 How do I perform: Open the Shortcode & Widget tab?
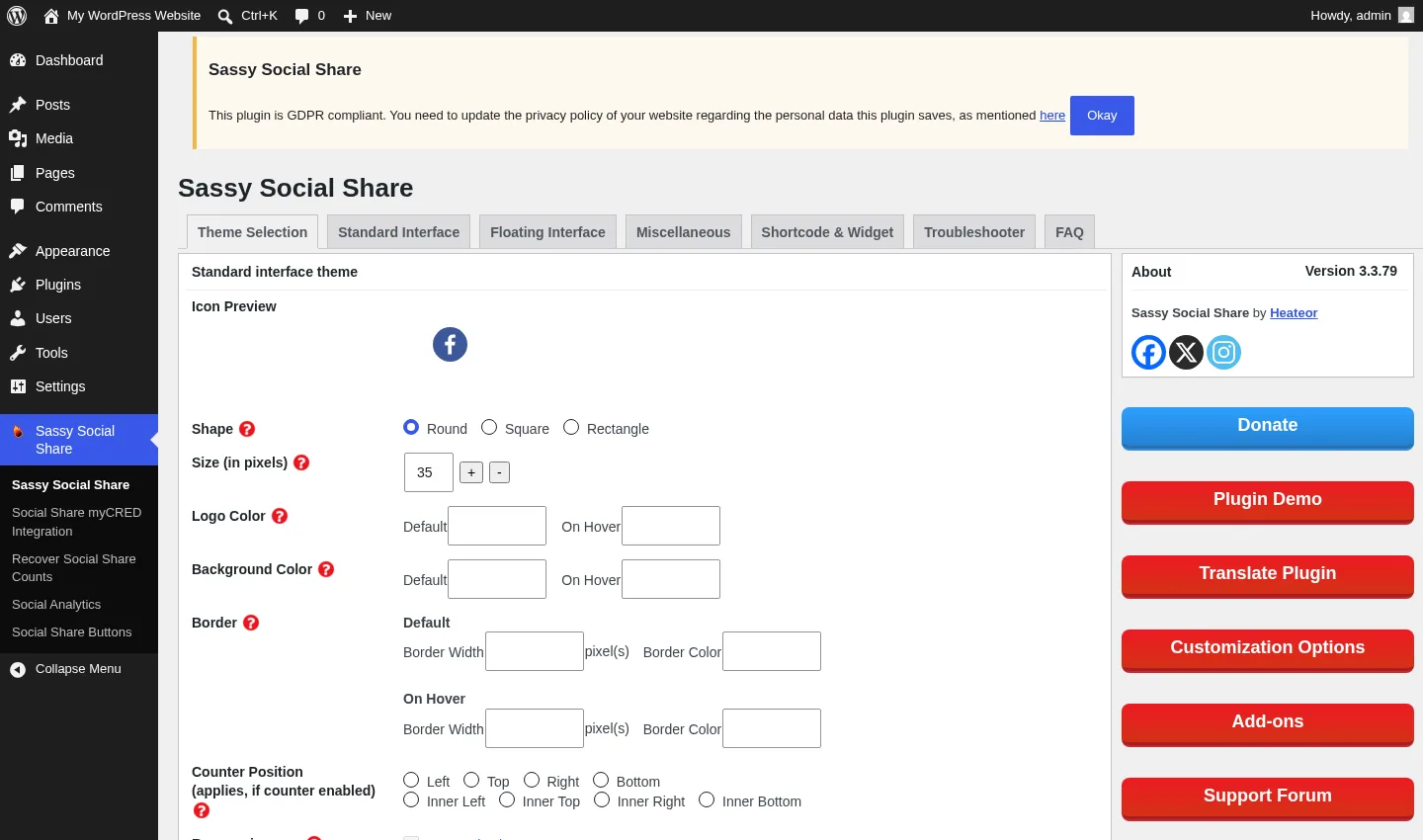(x=827, y=232)
